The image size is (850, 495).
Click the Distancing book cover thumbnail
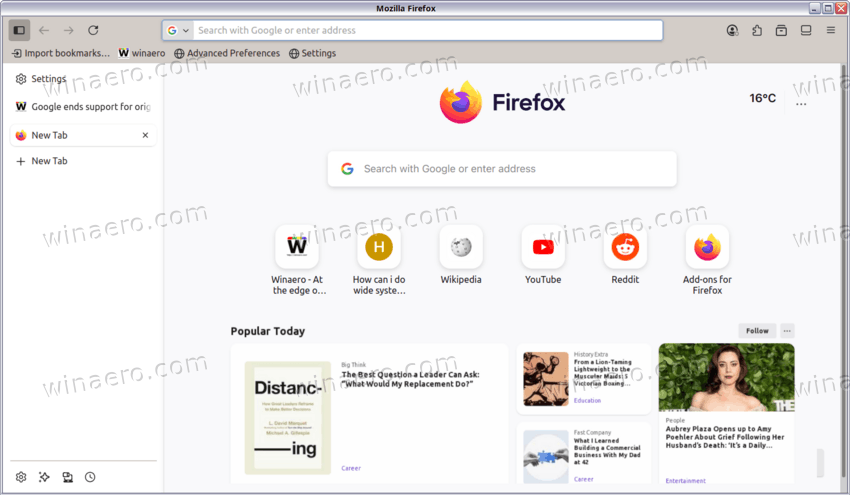coord(288,418)
